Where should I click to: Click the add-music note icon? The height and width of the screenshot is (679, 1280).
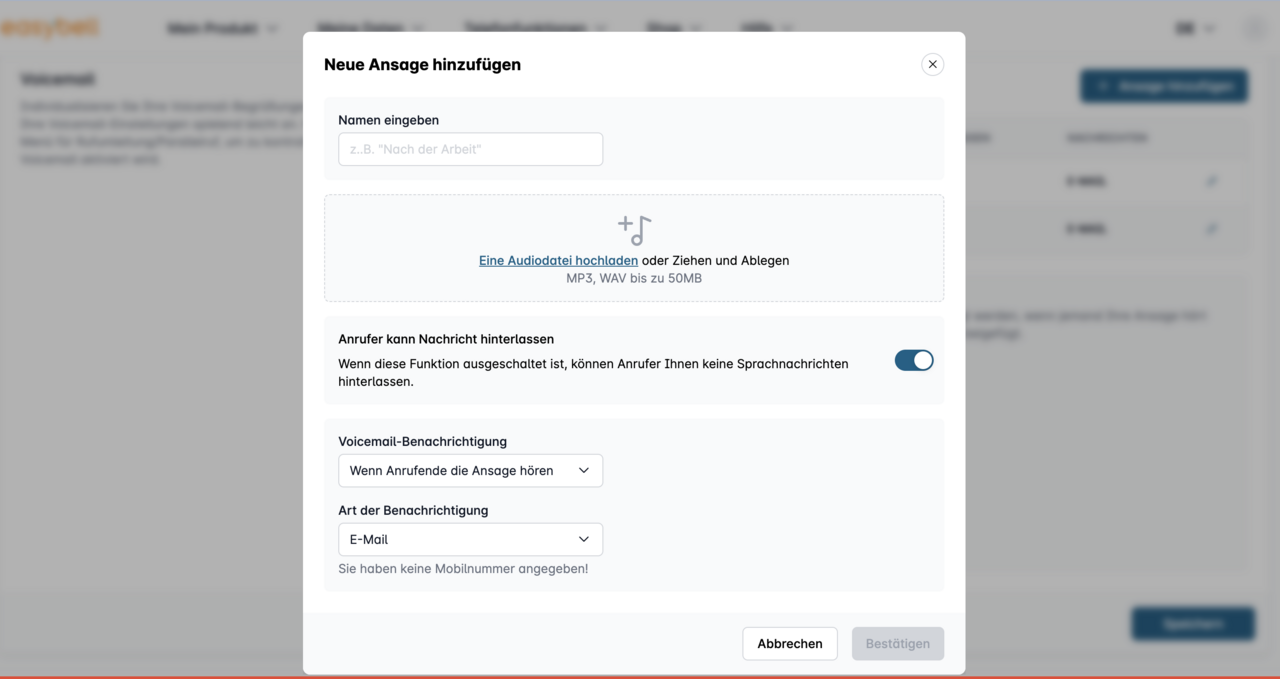(634, 230)
